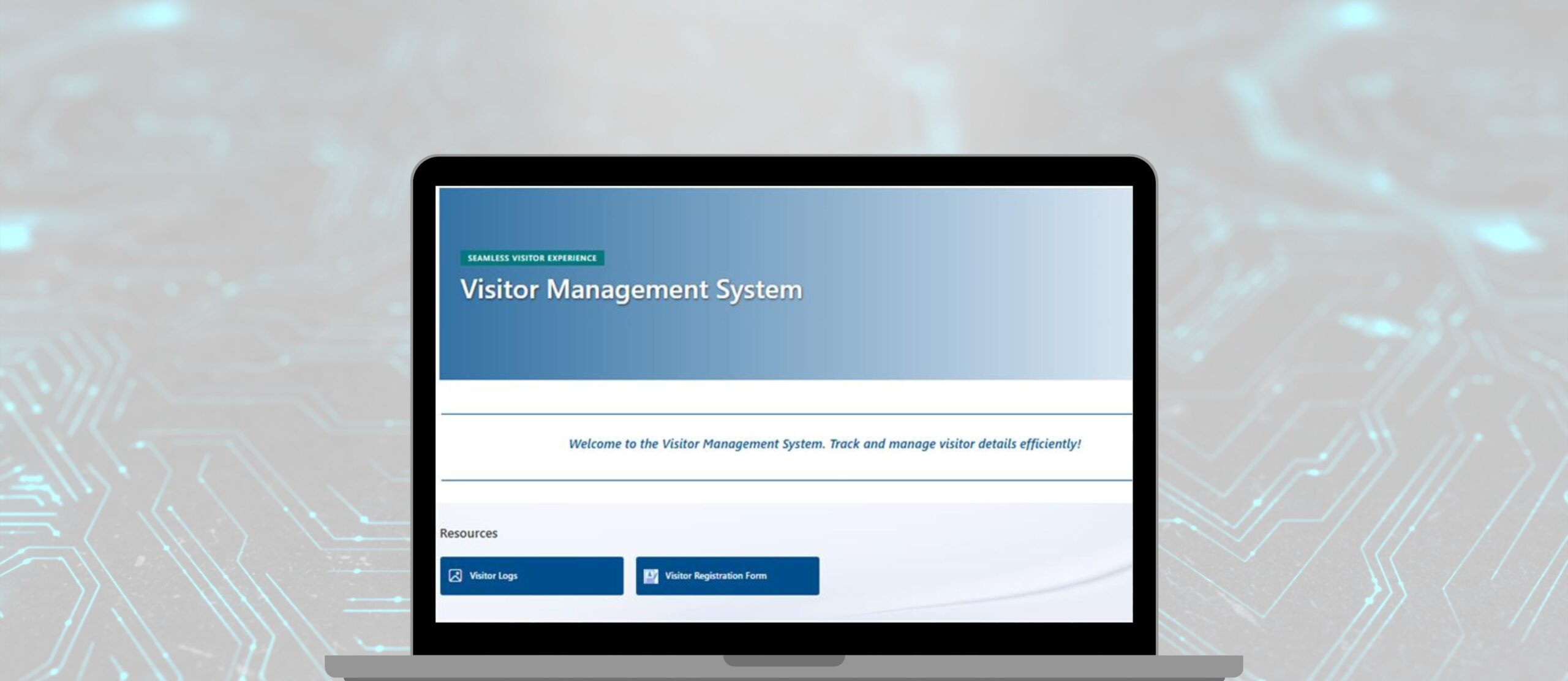Image resolution: width=1568 pixels, height=681 pixels.
Task: Click the Visitor Logs picture icon
Action: [455, 576]
